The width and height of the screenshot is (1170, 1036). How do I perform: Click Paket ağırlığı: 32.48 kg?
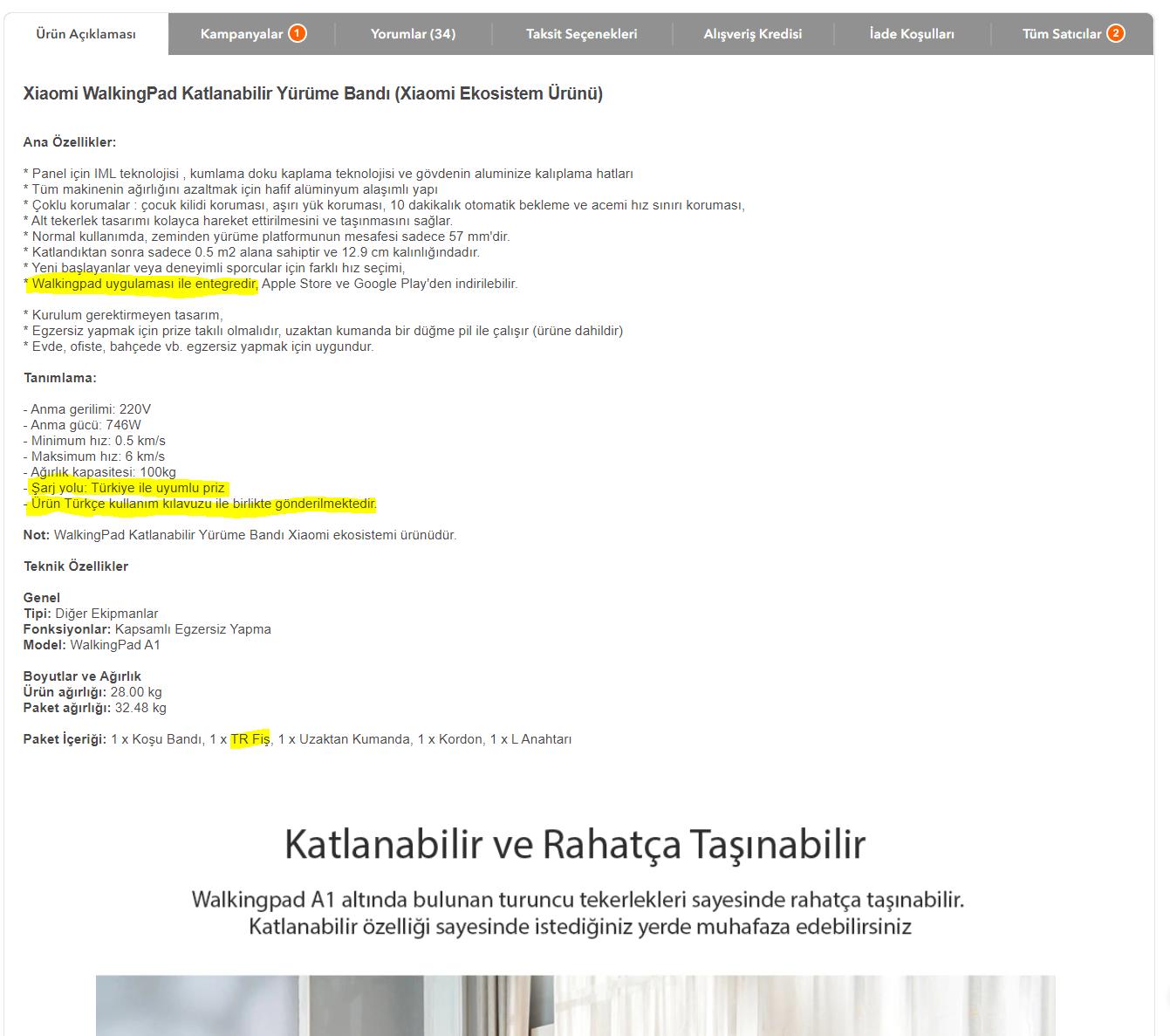(x=94, y=708)
